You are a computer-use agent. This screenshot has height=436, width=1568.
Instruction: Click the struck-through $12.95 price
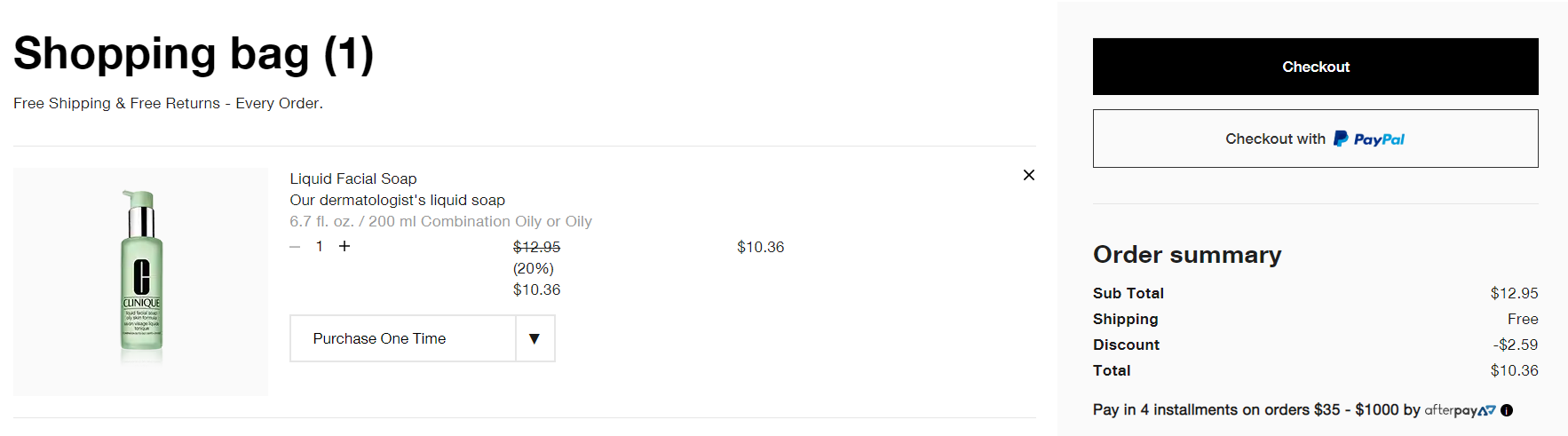click(x=536, y=247)
